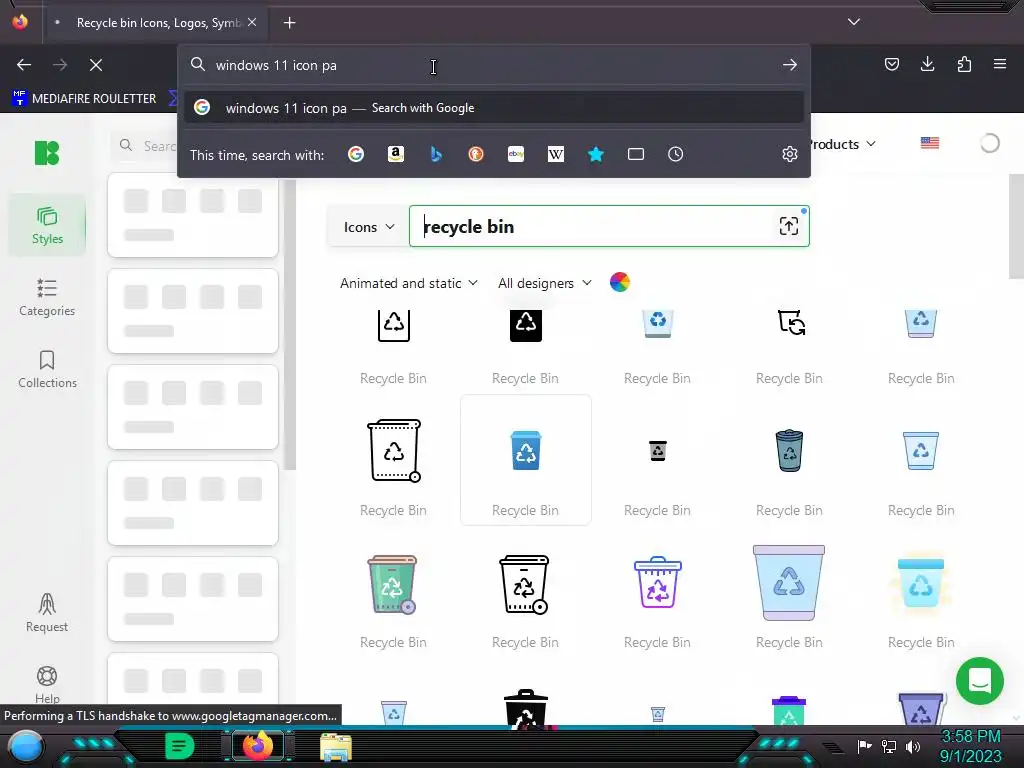
Task: Open green notes app on taskbar
Action: click(180, 746)
